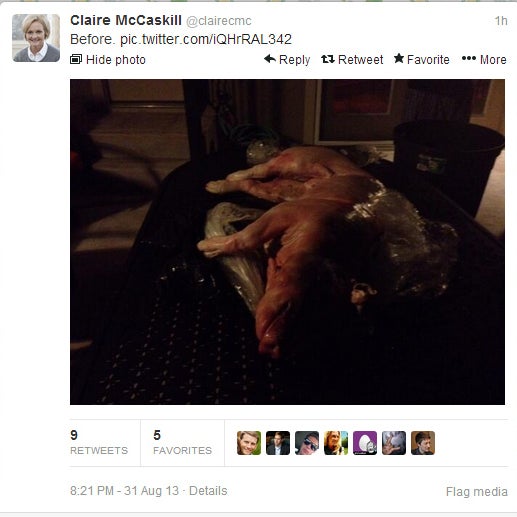517x517 pixels.
Task: Open the Claire McCaskill name link
Action: 126,20
